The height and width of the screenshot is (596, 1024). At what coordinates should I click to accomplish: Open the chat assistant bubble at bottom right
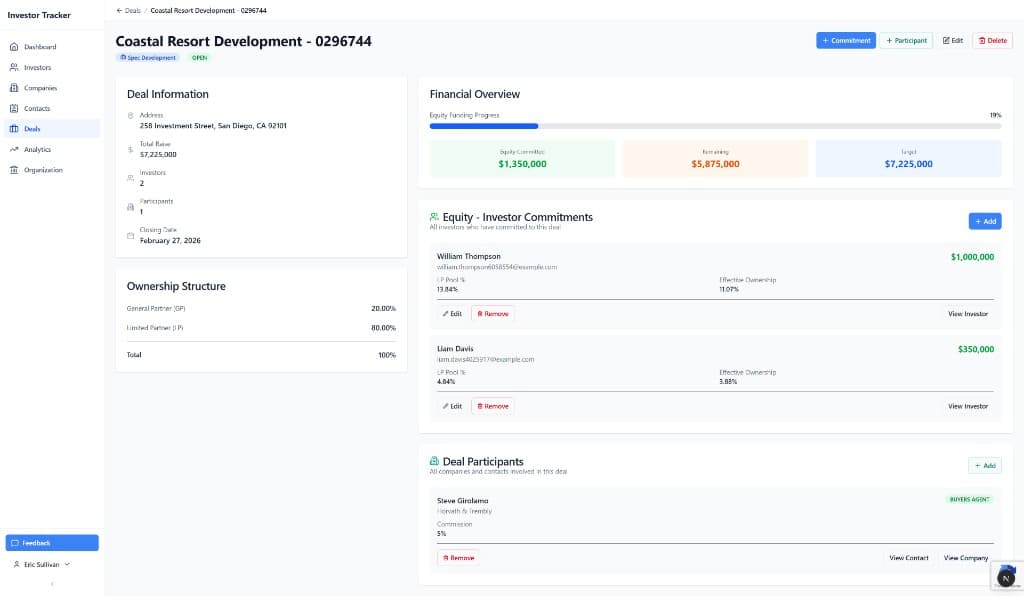[x=1006, y=578]
